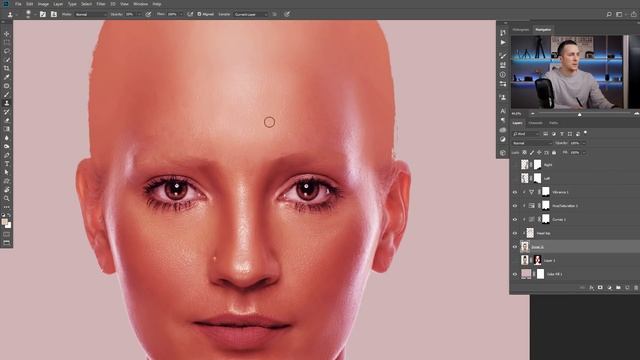Adjust the Navigator zoom slider
This screenshot has height=360, width=640.
pos(580,114)
